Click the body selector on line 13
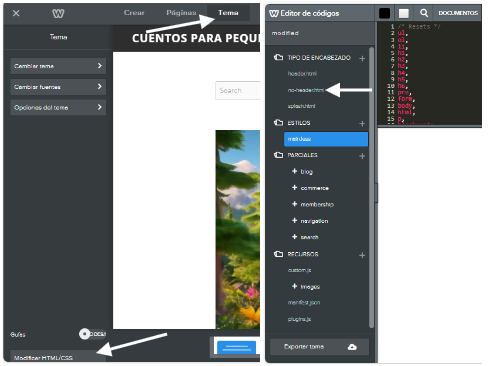The height and width of the screenshot is (366, 488). coord(406,105)
